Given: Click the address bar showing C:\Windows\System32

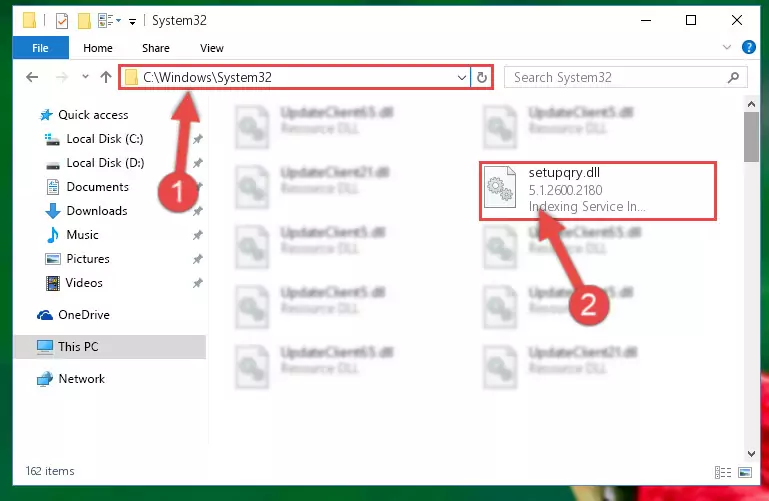Looking at the screenshot, I should [x=294, y=77].
